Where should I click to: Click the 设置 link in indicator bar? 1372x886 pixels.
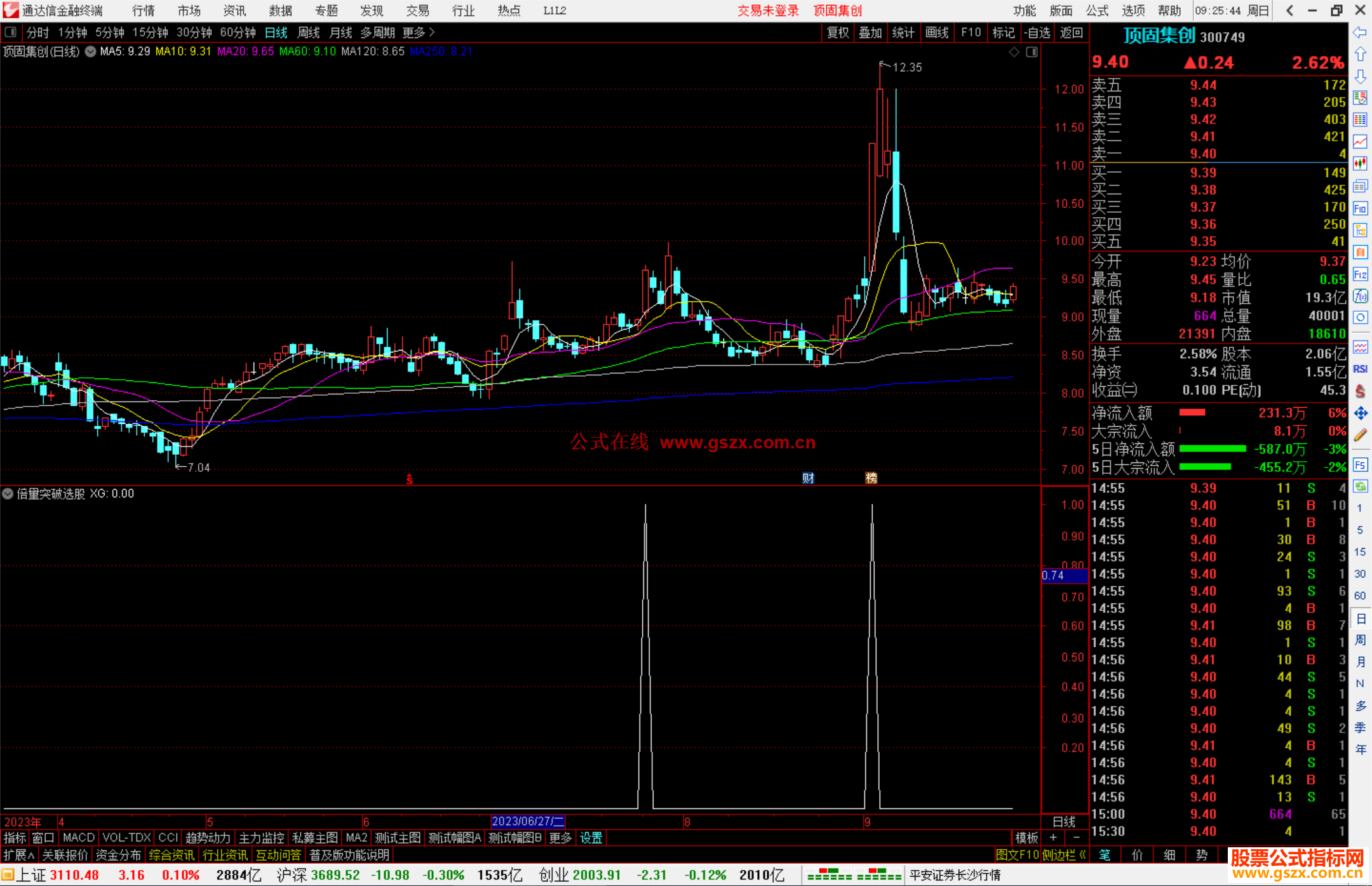pos(591,838)
